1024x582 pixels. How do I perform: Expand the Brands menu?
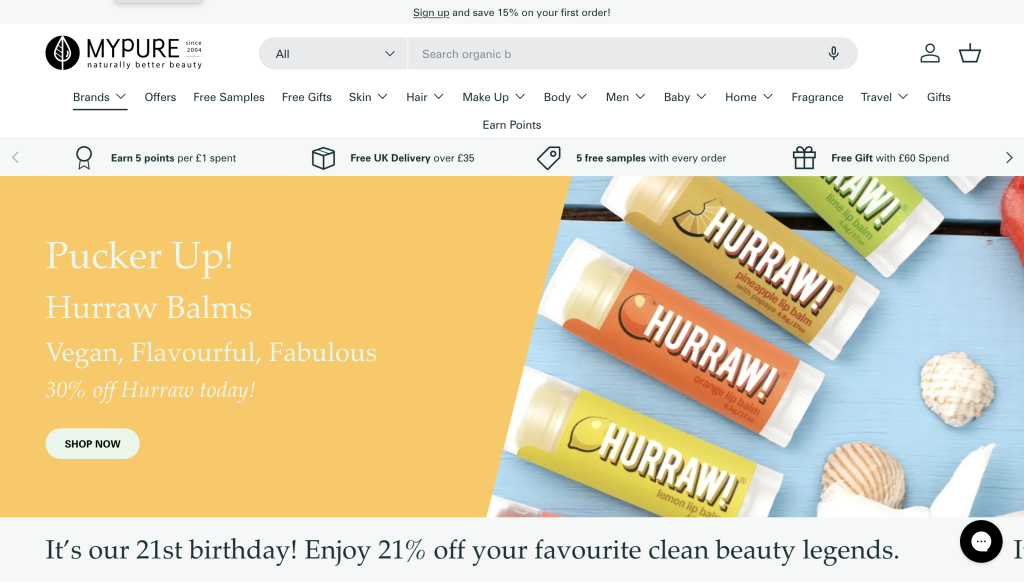(99, 97)
